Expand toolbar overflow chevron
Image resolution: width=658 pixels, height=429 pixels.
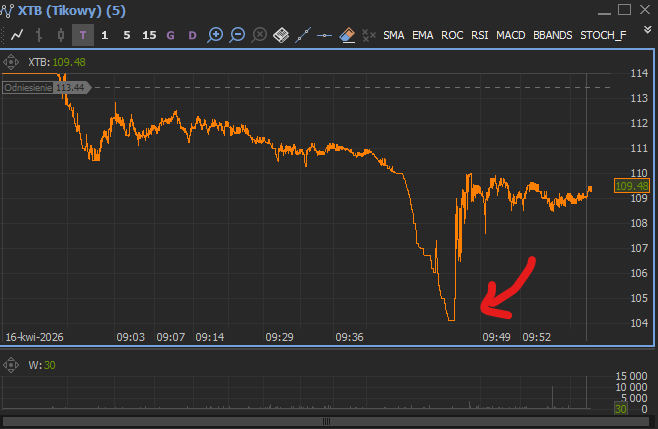point(648,30)
